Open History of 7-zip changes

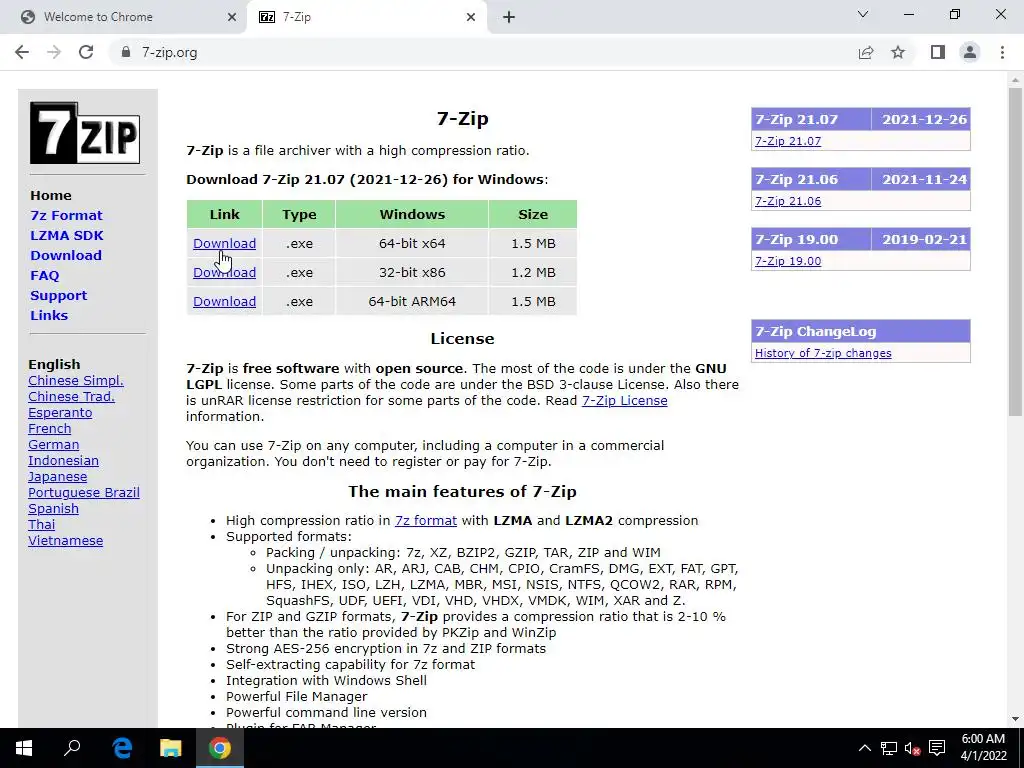[823, 353]
